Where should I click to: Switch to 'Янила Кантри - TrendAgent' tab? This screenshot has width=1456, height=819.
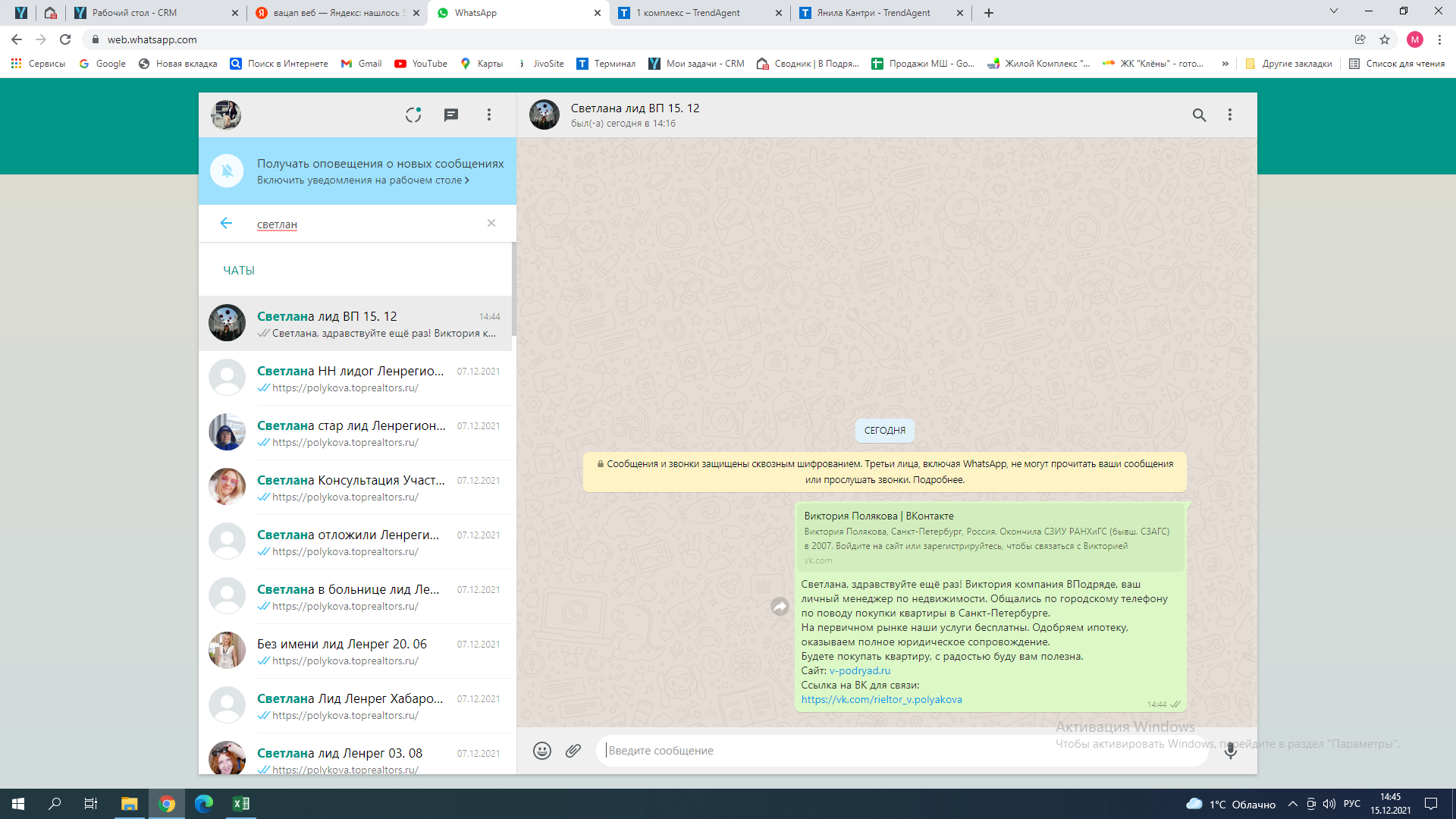tap(872, 13)
